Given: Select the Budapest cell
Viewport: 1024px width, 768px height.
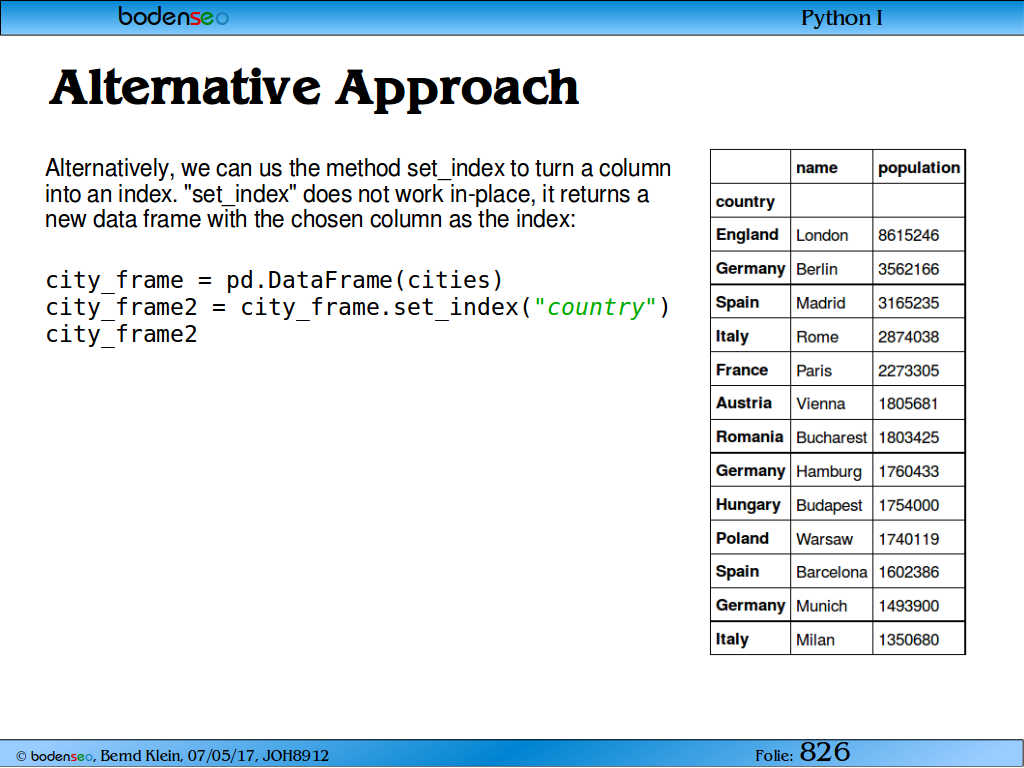Looking at the screenshot, I should 829,505.
